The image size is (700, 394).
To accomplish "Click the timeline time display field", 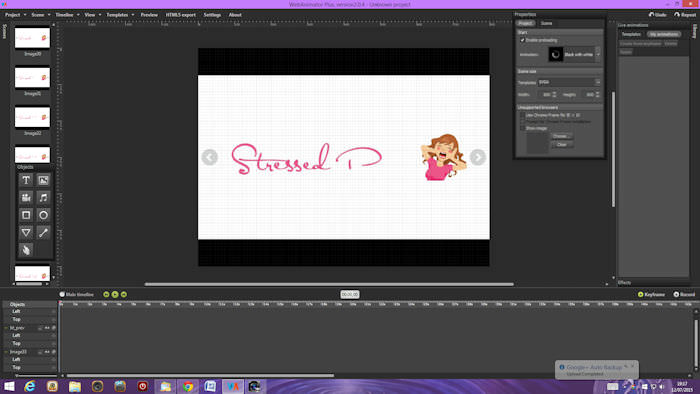I will [x=350, y=294].
